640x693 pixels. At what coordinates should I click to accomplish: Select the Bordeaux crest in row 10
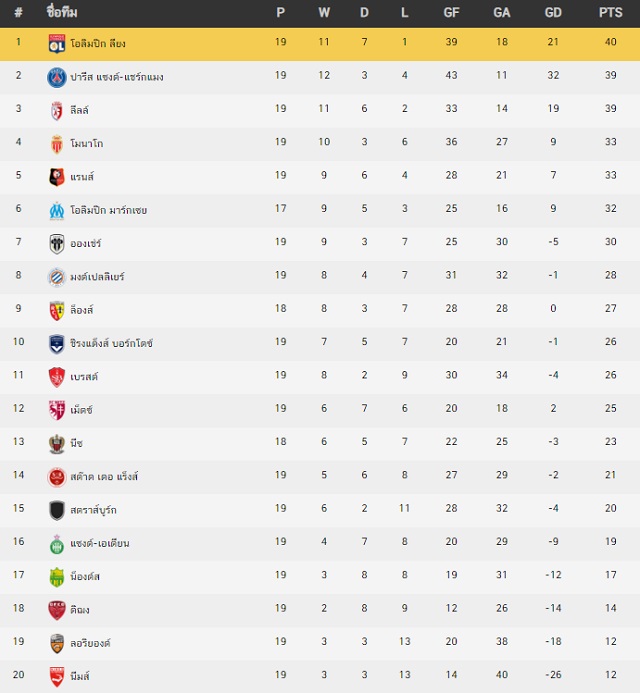pos(57,344)
